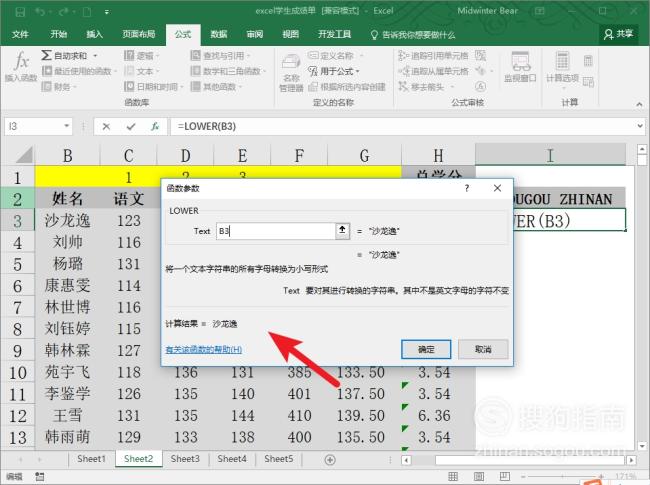Viewport: 650px width, 485px height.
Task: Click the Evaluate Formula icon
Action: click(480, 87)
